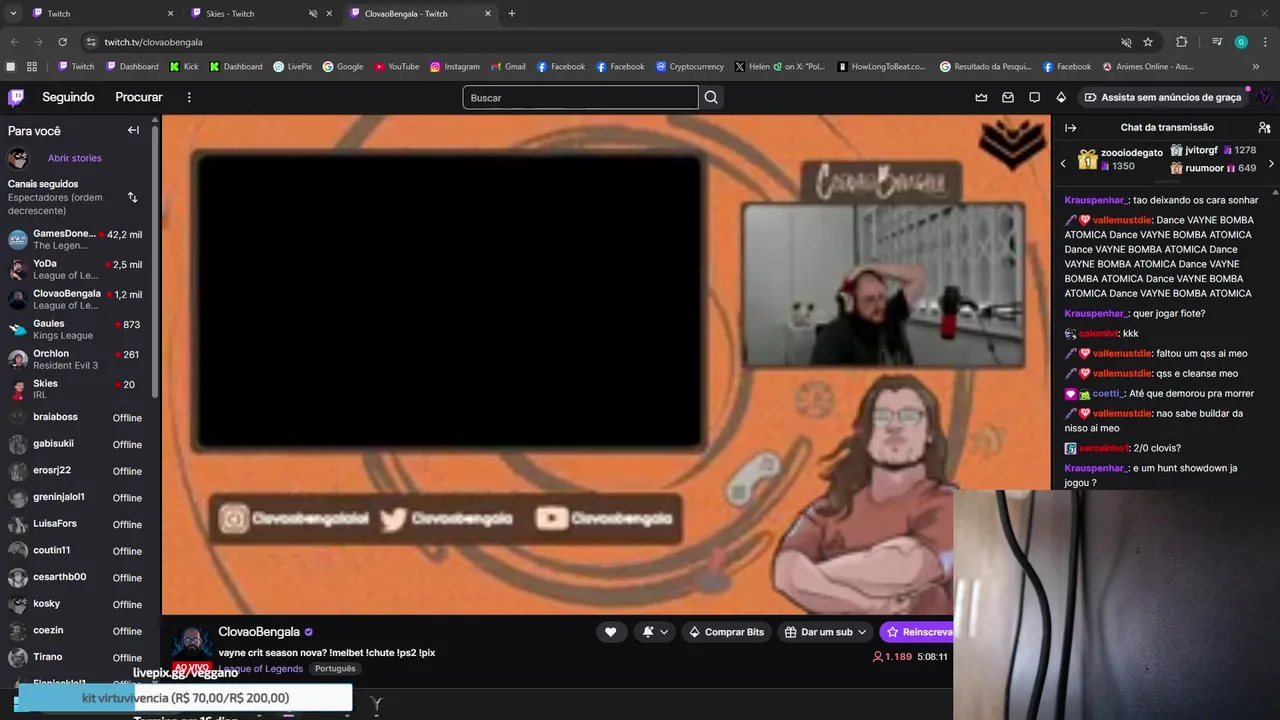Bookmark this page with star
Image resolution: width=1280 pixels, height=720 pixels.
pos(1148,42)
